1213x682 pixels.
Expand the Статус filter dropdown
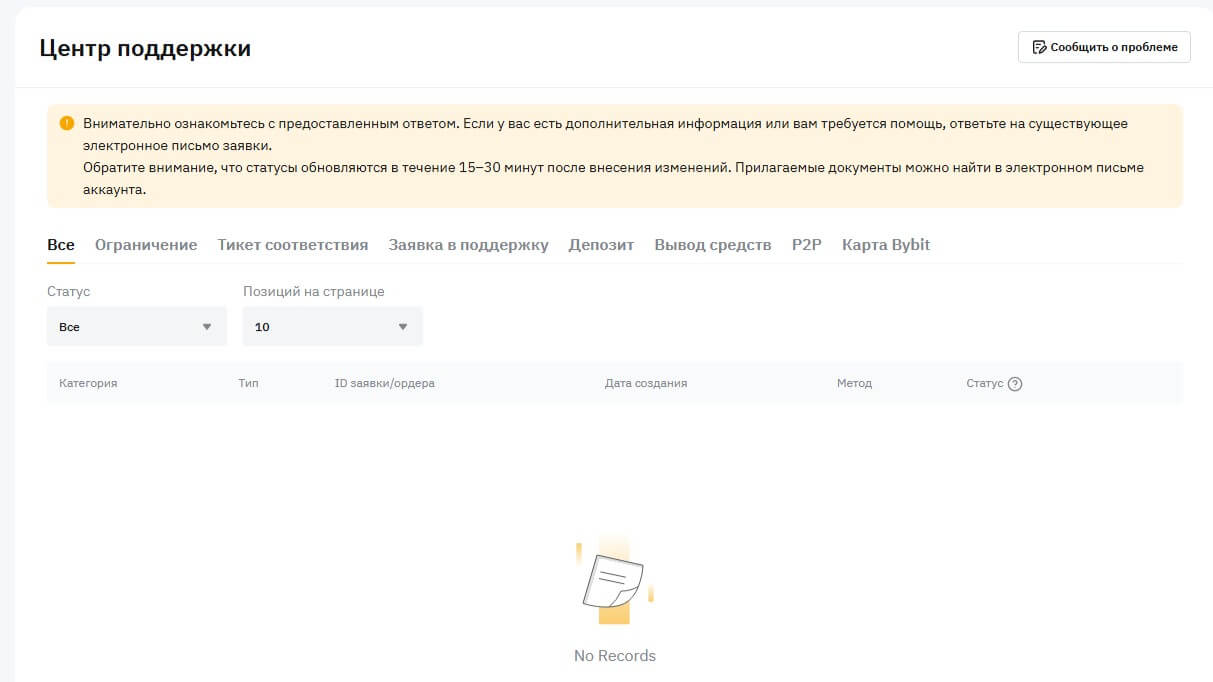[x=137, y=327]
